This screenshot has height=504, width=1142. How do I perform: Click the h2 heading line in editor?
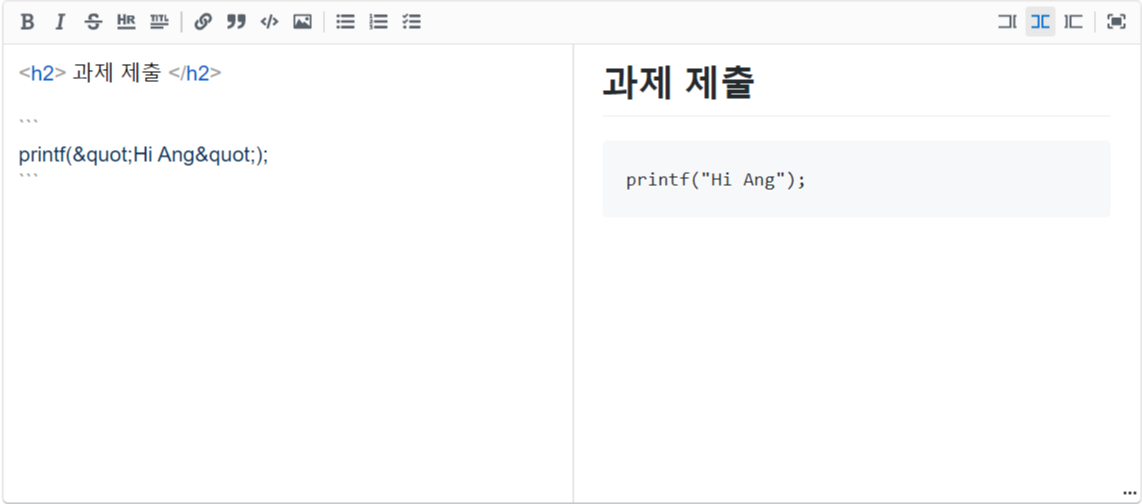click(120, 74)
